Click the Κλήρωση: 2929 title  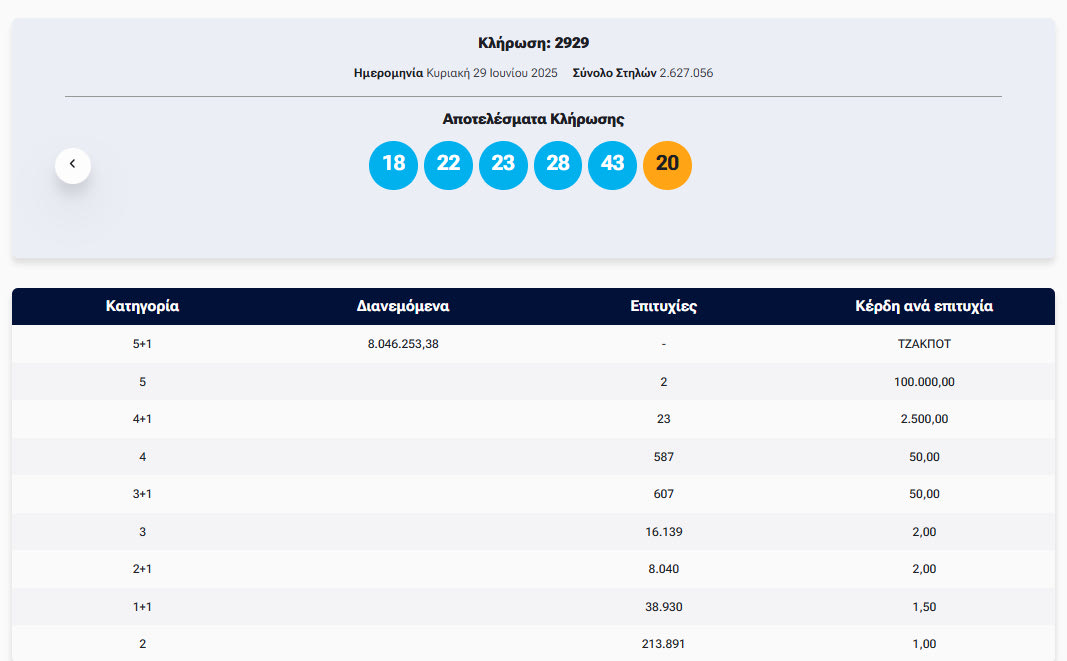click(533, 43)
